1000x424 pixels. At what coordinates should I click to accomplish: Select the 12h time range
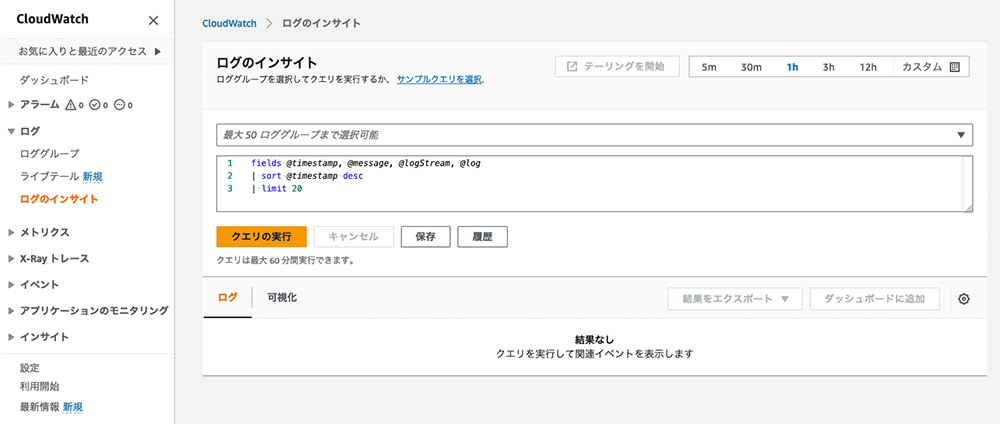coord(868,67)
